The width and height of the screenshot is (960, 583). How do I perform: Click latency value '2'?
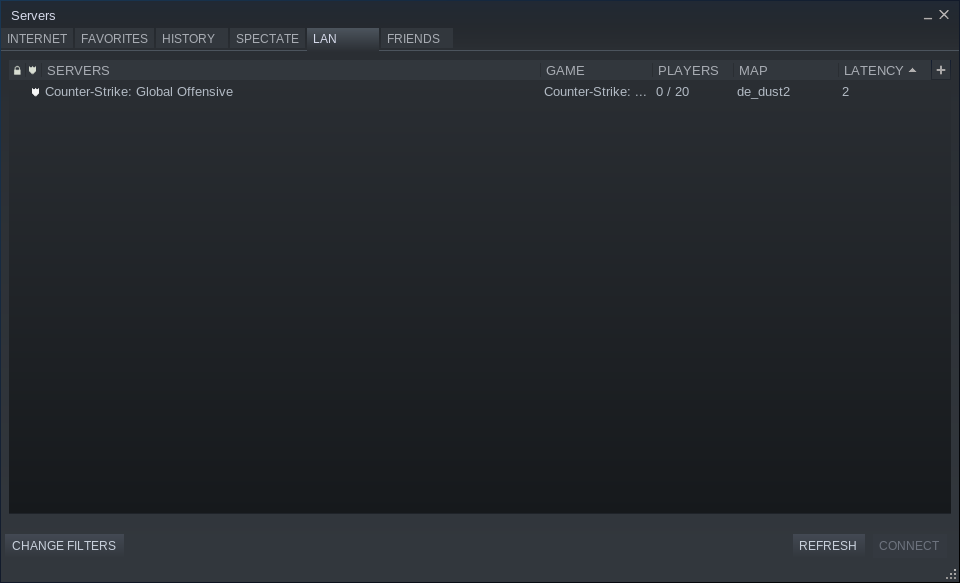(846, 92)
